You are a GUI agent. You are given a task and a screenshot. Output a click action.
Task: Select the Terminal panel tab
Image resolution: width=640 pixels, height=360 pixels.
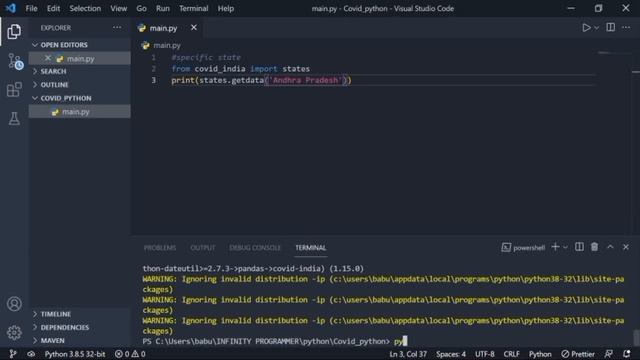(311, 248)
